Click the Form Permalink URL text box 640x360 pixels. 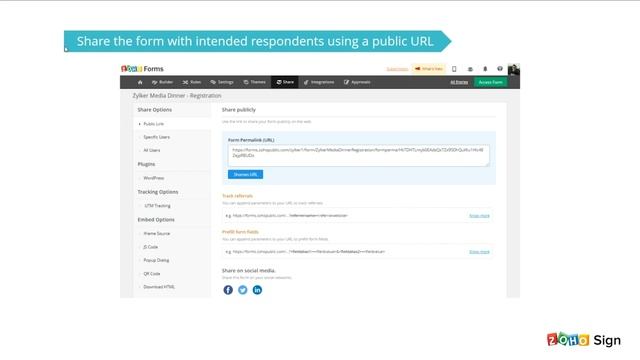coord(358,156)
